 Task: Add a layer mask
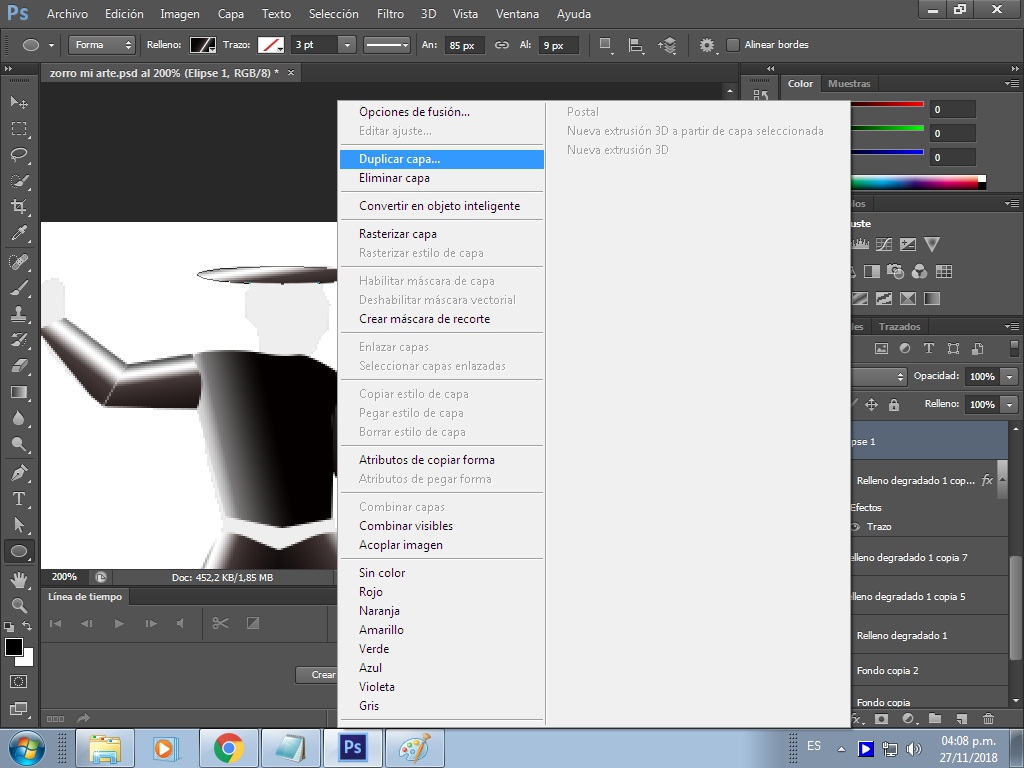(x=882, y=718)
